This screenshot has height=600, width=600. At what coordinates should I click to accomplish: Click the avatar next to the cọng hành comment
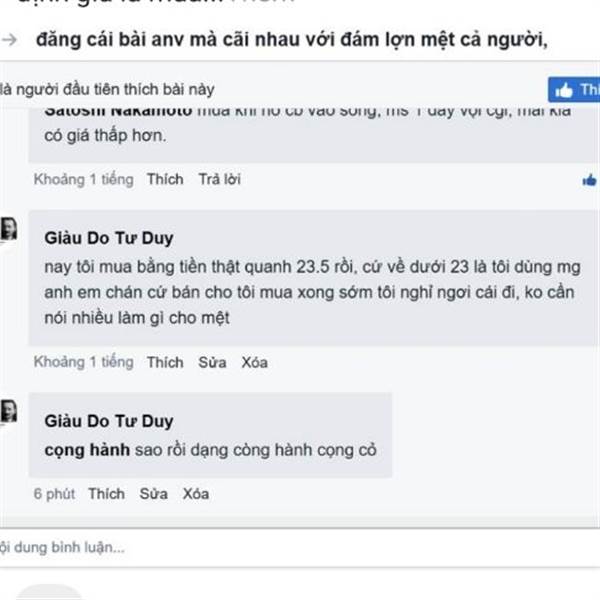[8, 411]
